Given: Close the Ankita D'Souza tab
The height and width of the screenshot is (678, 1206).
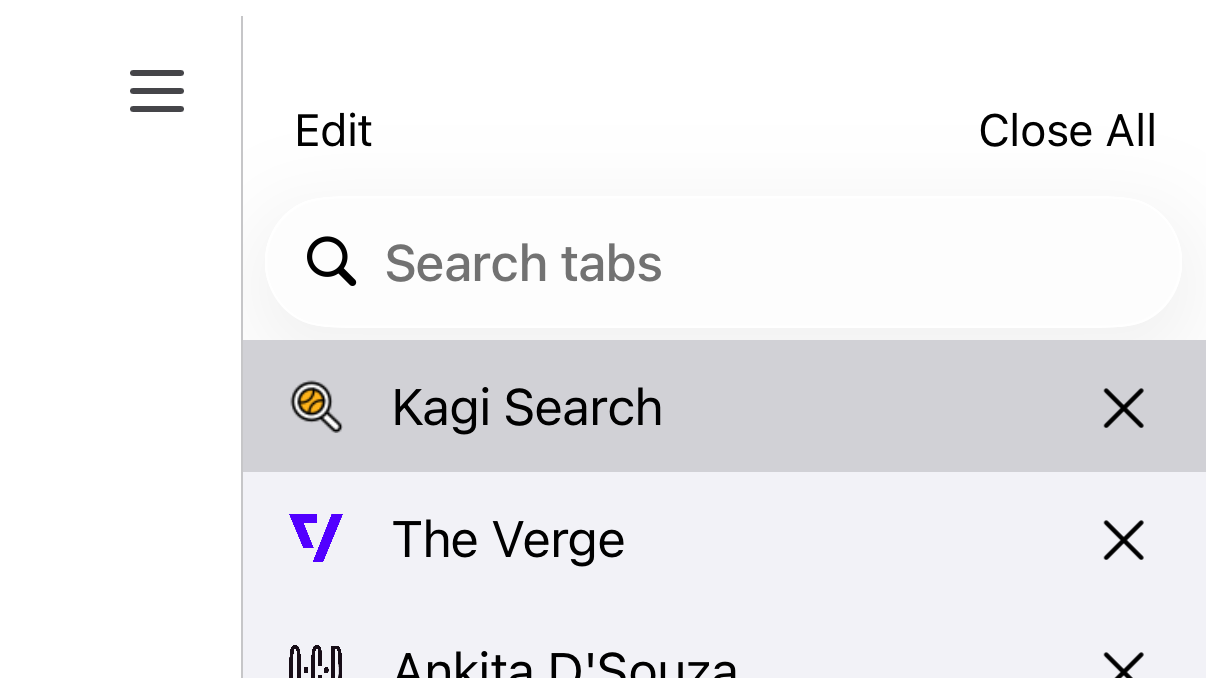Looking at the screenshot, I should pos(1123,663).
